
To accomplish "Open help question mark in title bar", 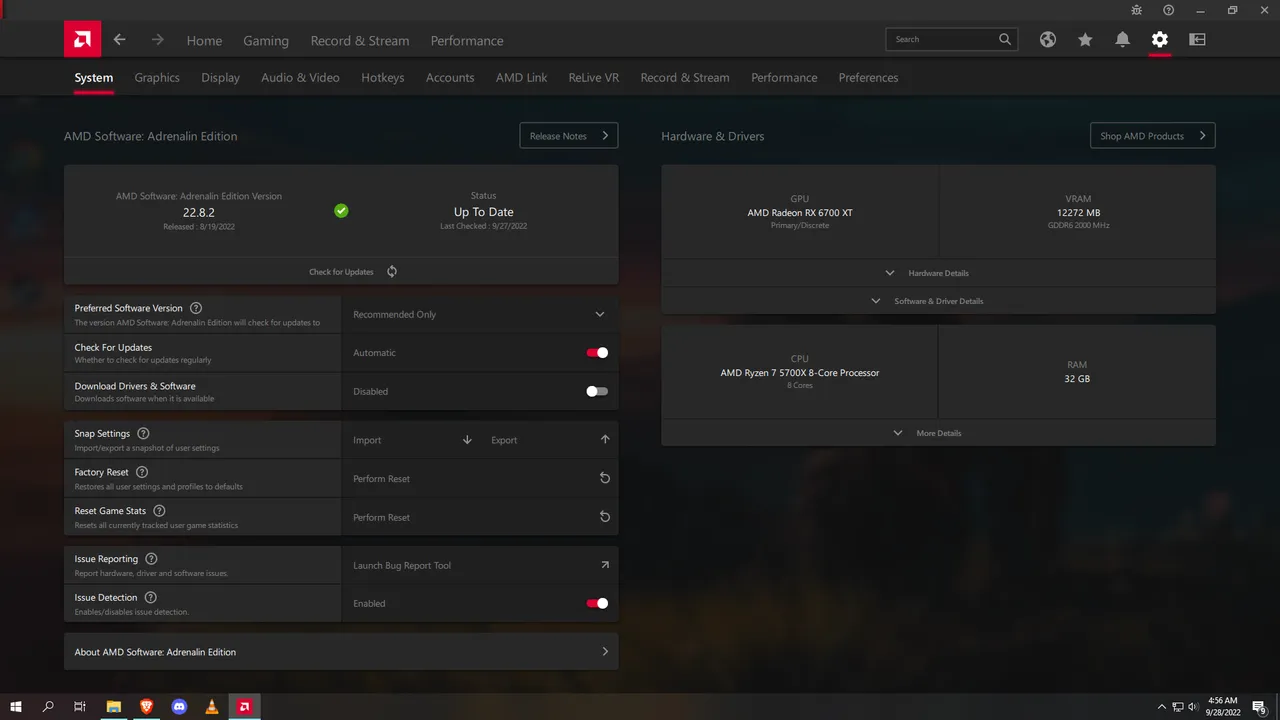I will (1168, 10).
